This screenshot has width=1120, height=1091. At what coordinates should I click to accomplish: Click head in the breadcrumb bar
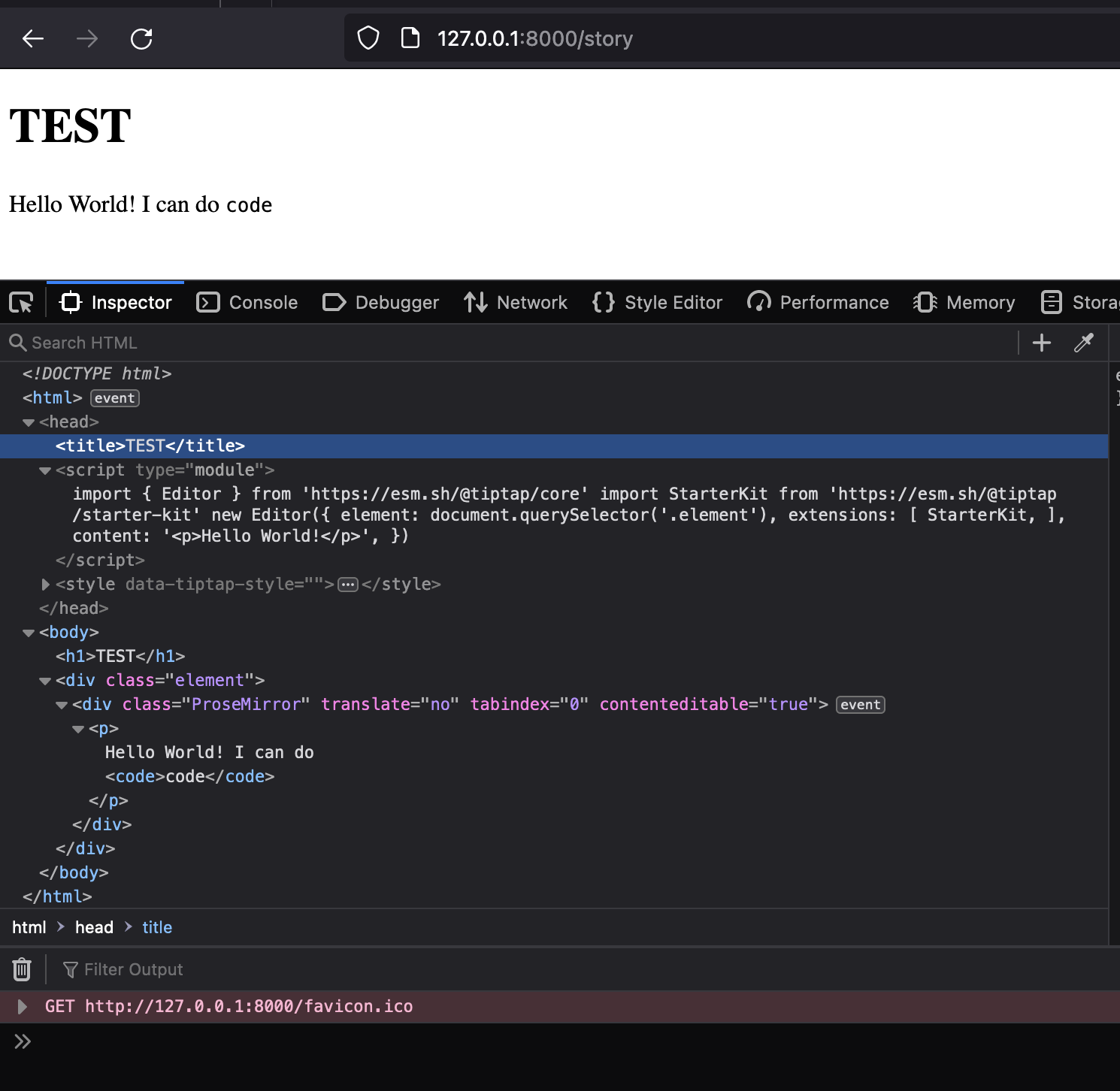[93, 927]
